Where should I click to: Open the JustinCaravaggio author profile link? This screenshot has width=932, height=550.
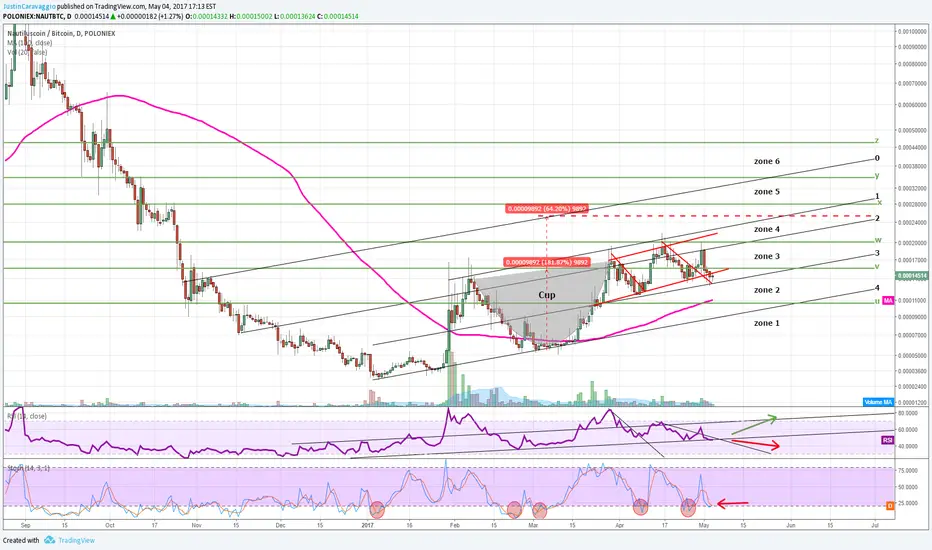[29, 6]
